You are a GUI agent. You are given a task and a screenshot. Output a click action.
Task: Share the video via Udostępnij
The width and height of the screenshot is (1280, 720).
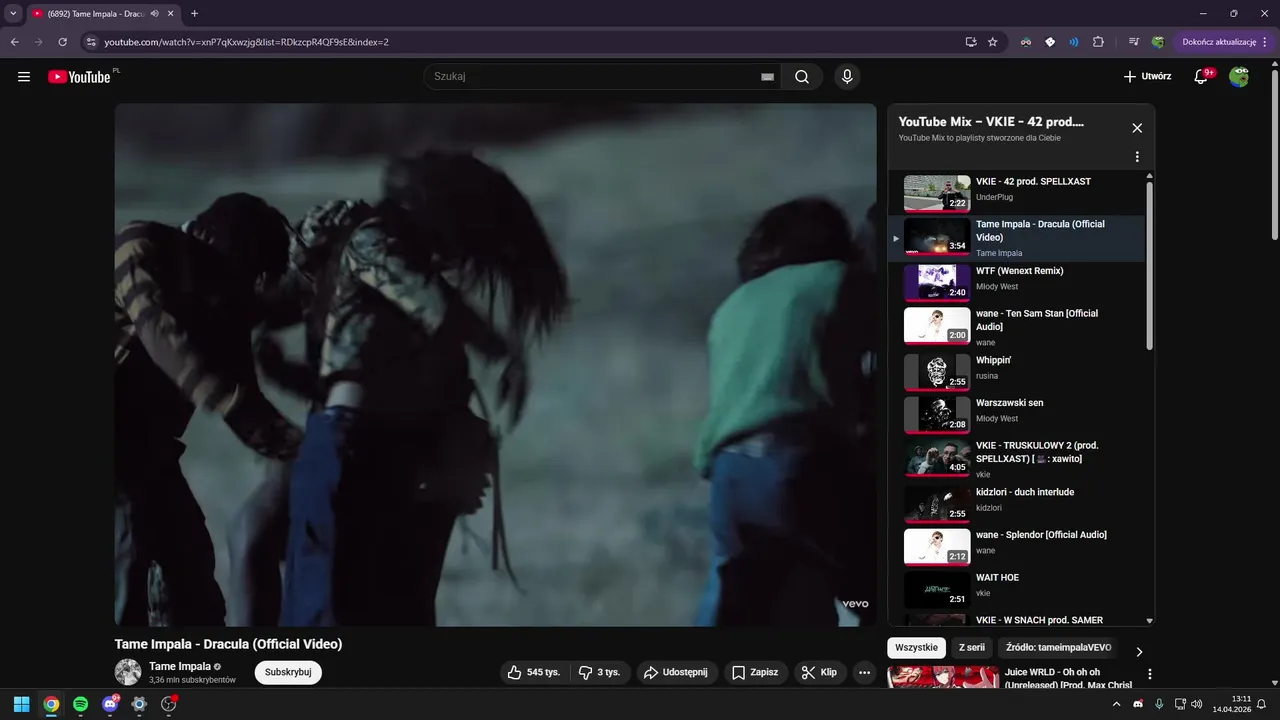(675, 673)
